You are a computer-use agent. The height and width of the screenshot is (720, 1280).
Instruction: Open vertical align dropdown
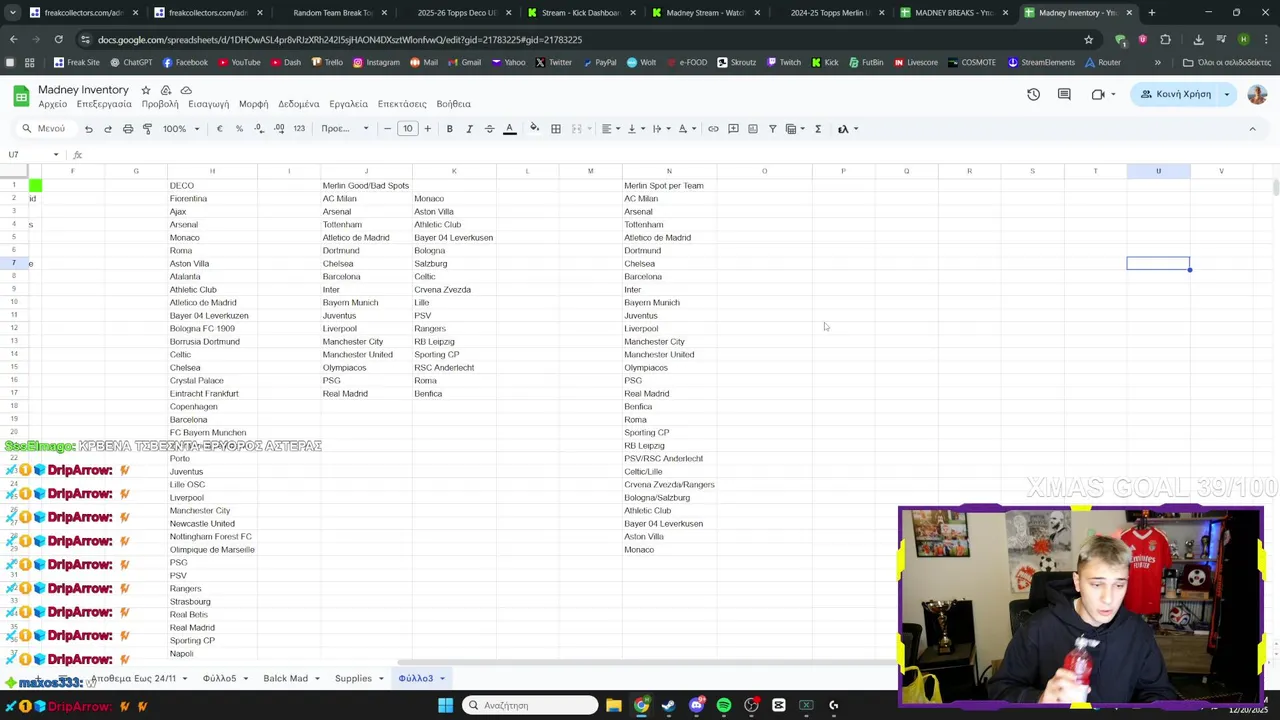click(635, 129)
